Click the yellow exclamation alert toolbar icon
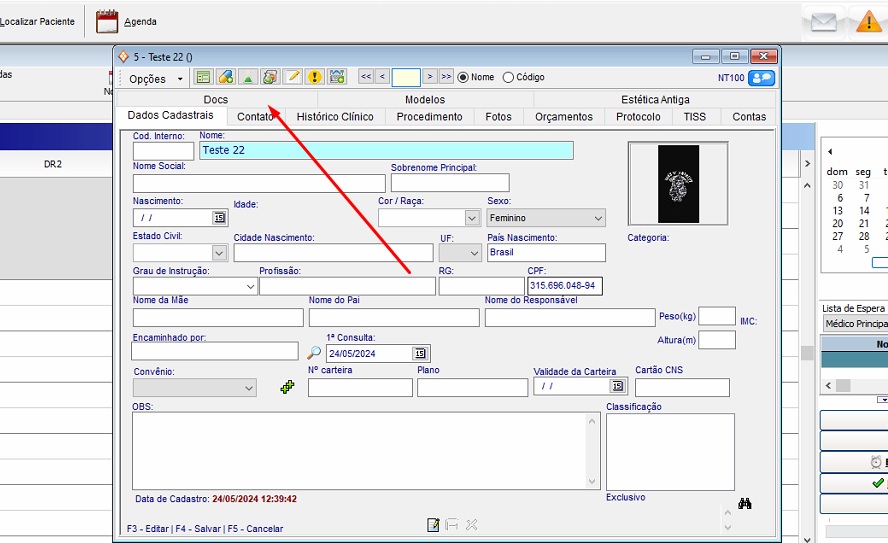The height and width of the screenshot is (543, 888). click(315, 77)
